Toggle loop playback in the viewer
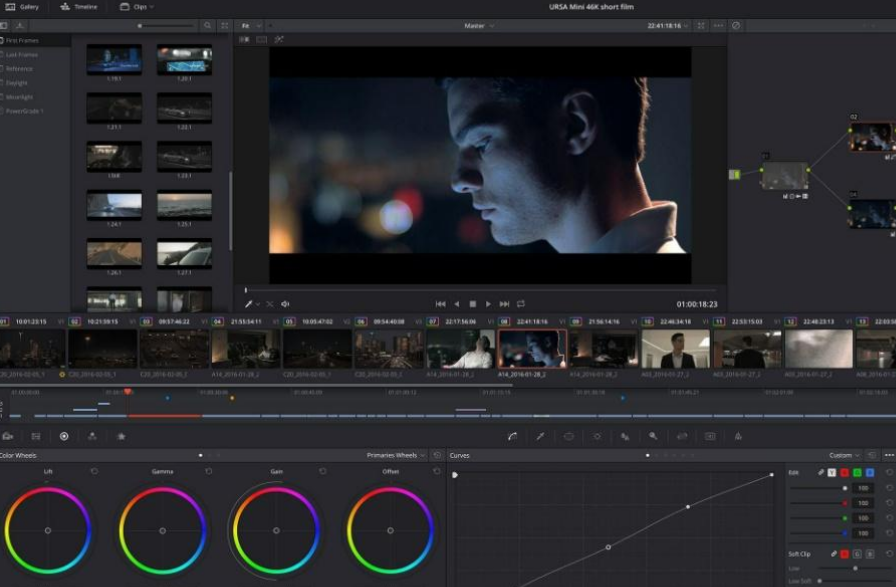Viewport: 896px width, 587px height. click(521, 304)
